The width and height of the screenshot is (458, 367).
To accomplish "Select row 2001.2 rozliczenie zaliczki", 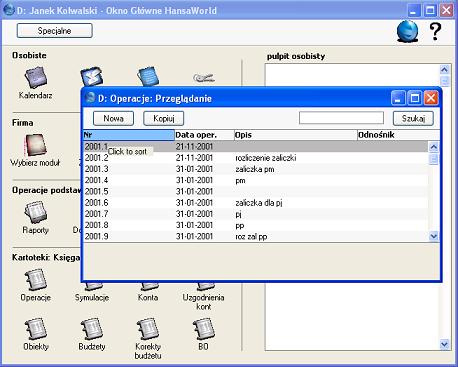I will click(x=256, y=158).
